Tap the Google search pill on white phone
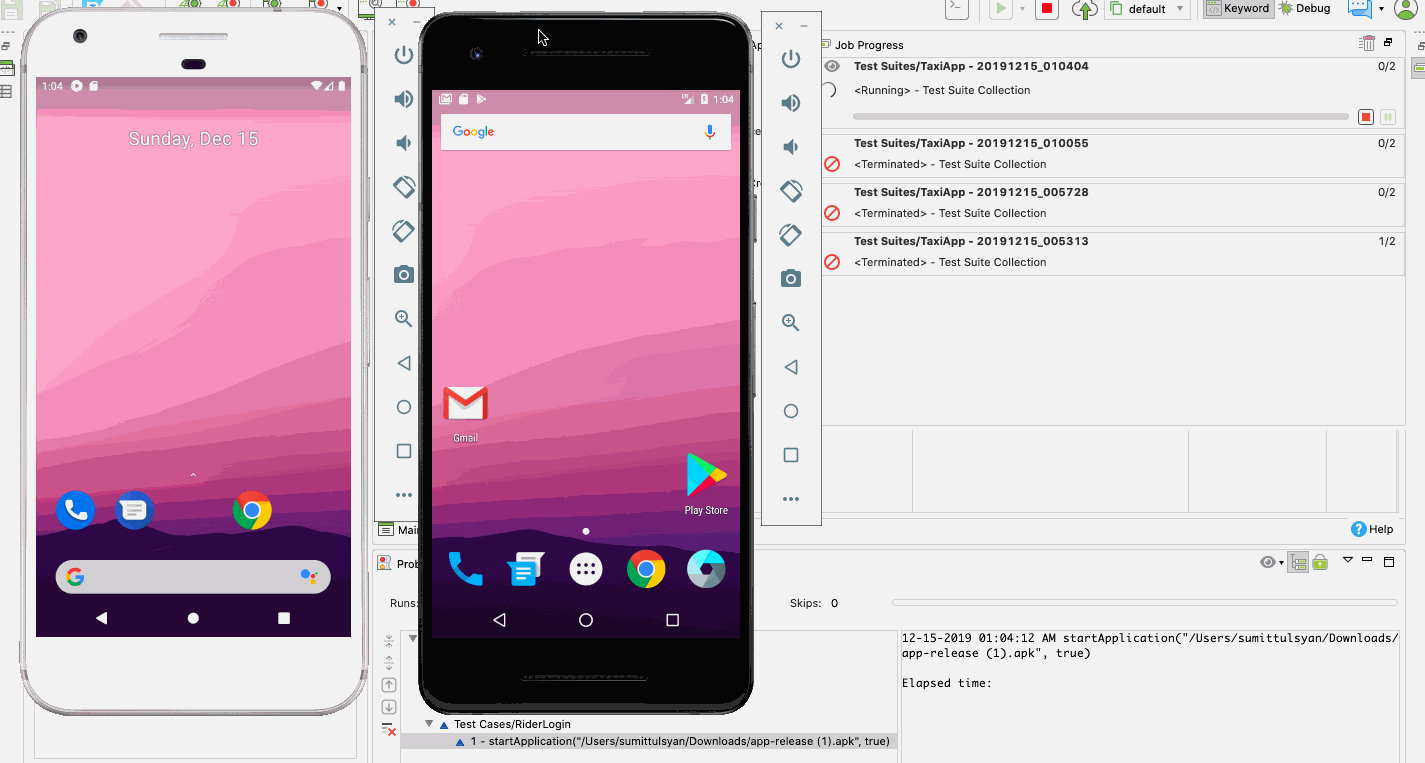 (x=193, y=577)
